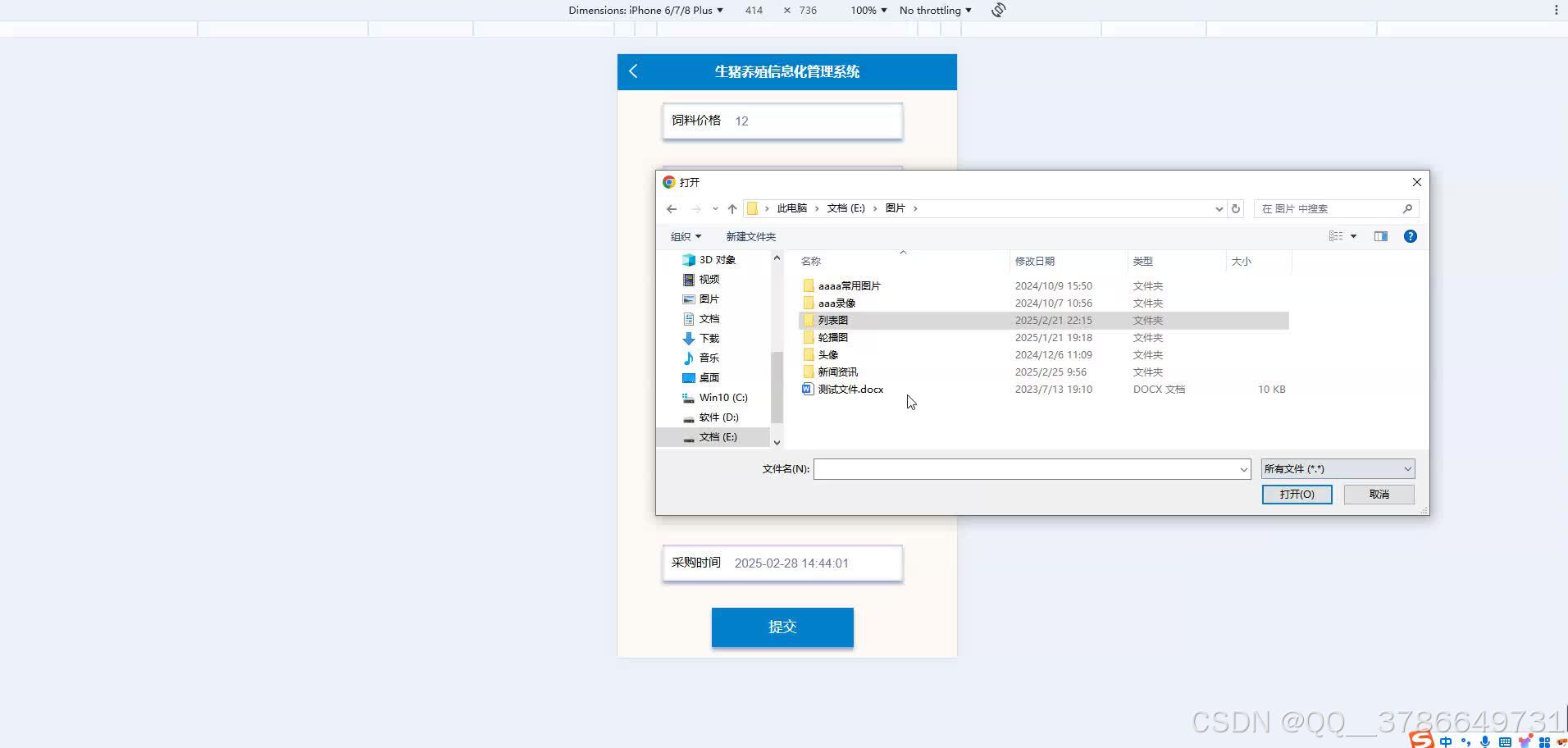1568x748 pixels.
Task: Rotate the device viewport orientation
Action: point(997,10)
